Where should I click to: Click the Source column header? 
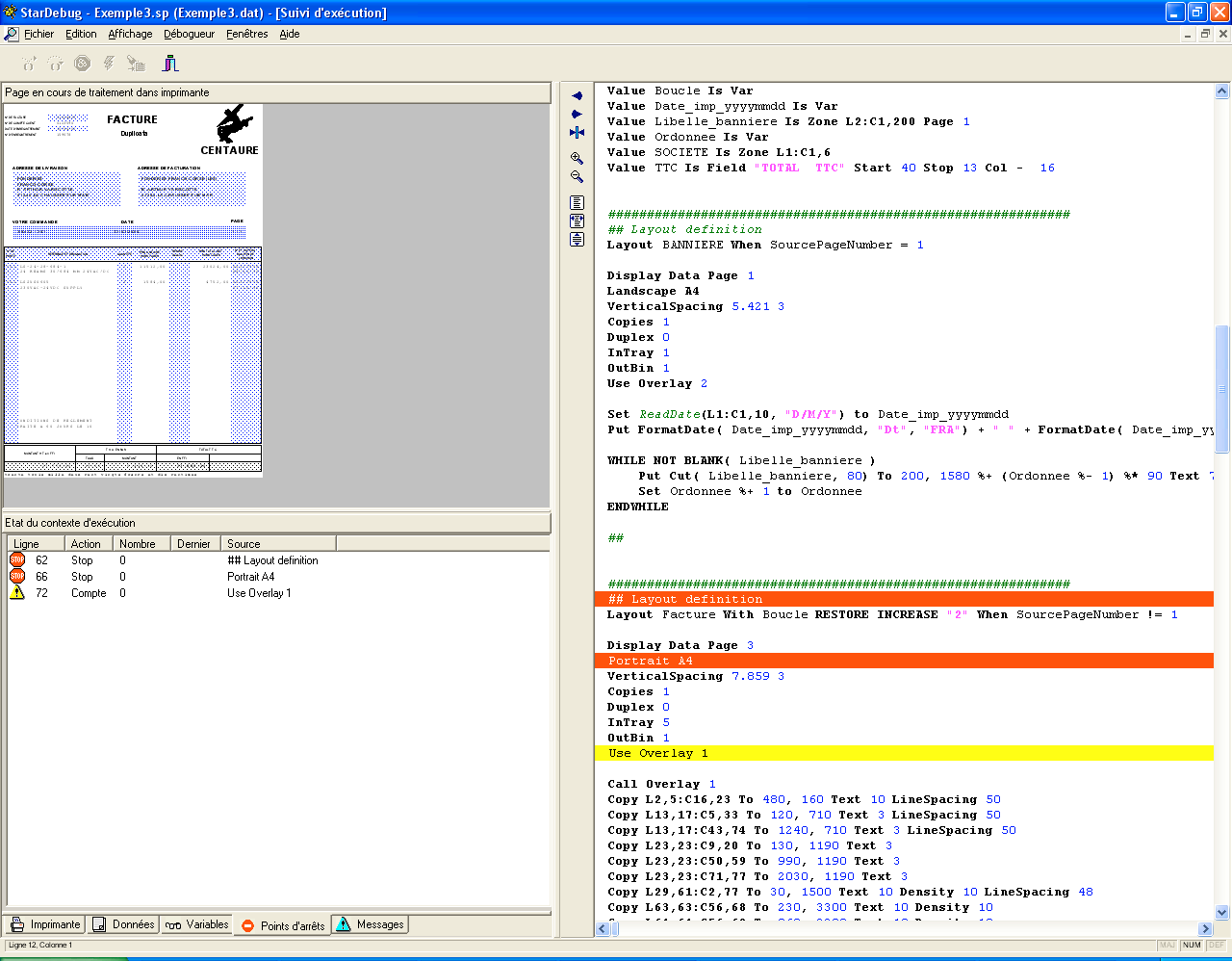(x=244, y=544)
